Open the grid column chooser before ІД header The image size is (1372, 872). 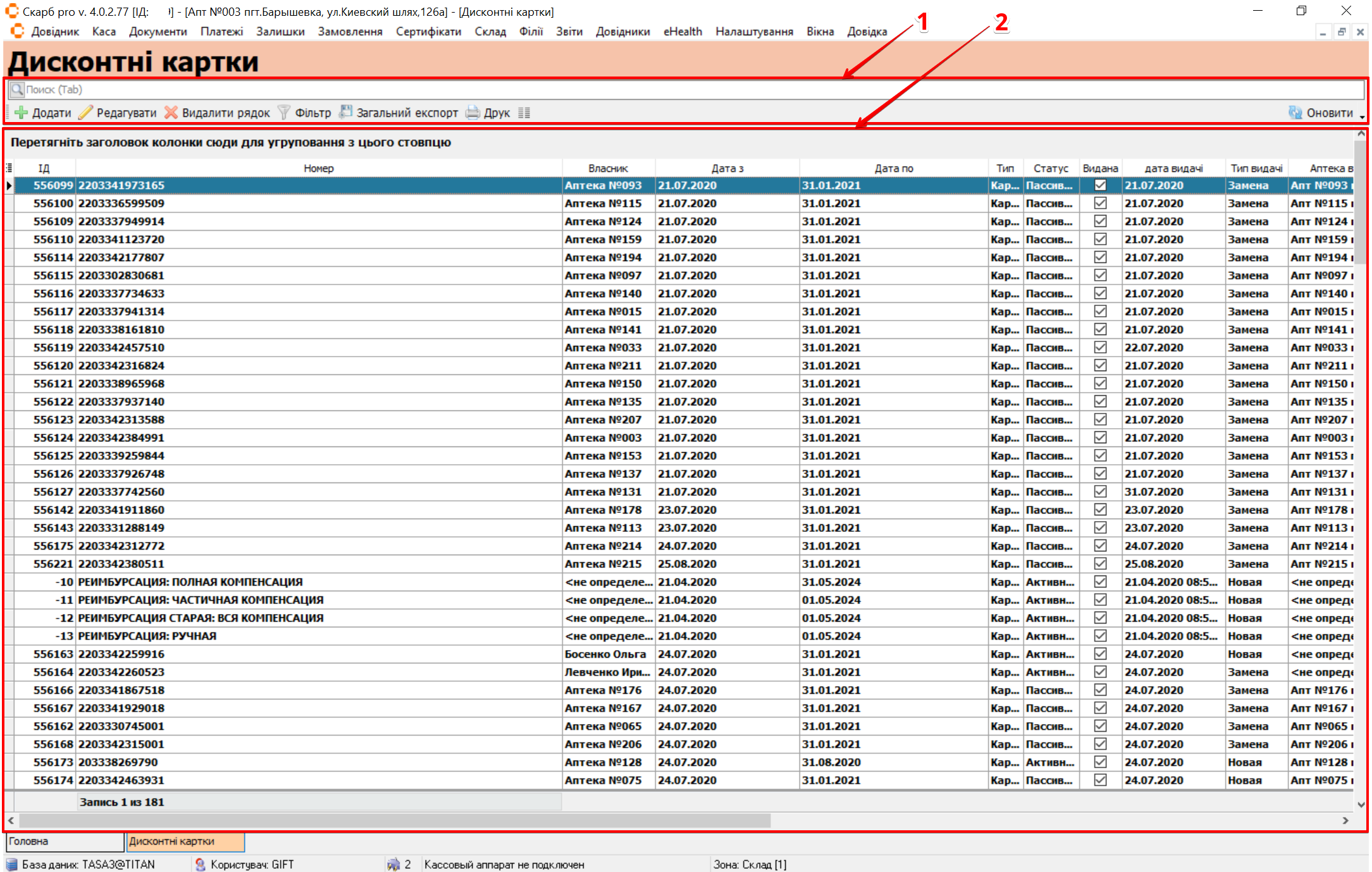(9, 168)
